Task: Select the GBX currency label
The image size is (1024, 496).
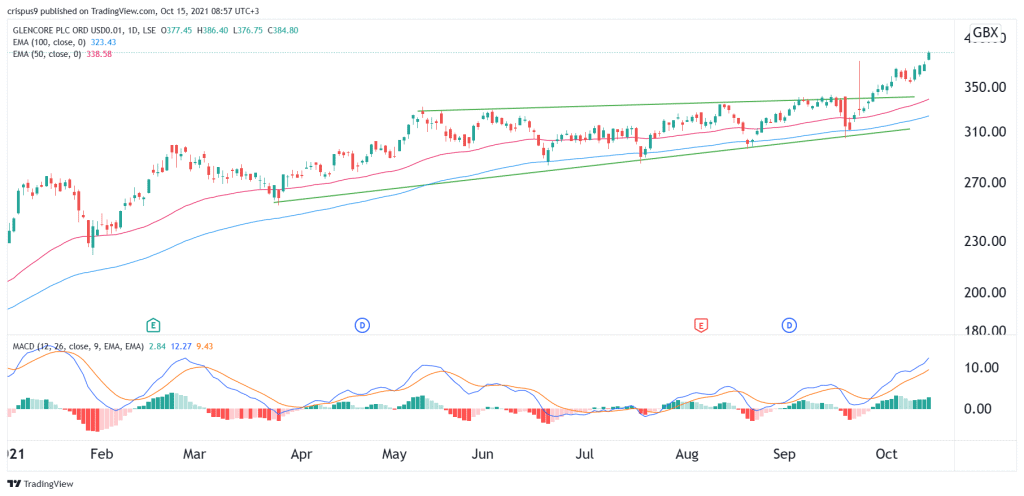Action: pos(985,33)
